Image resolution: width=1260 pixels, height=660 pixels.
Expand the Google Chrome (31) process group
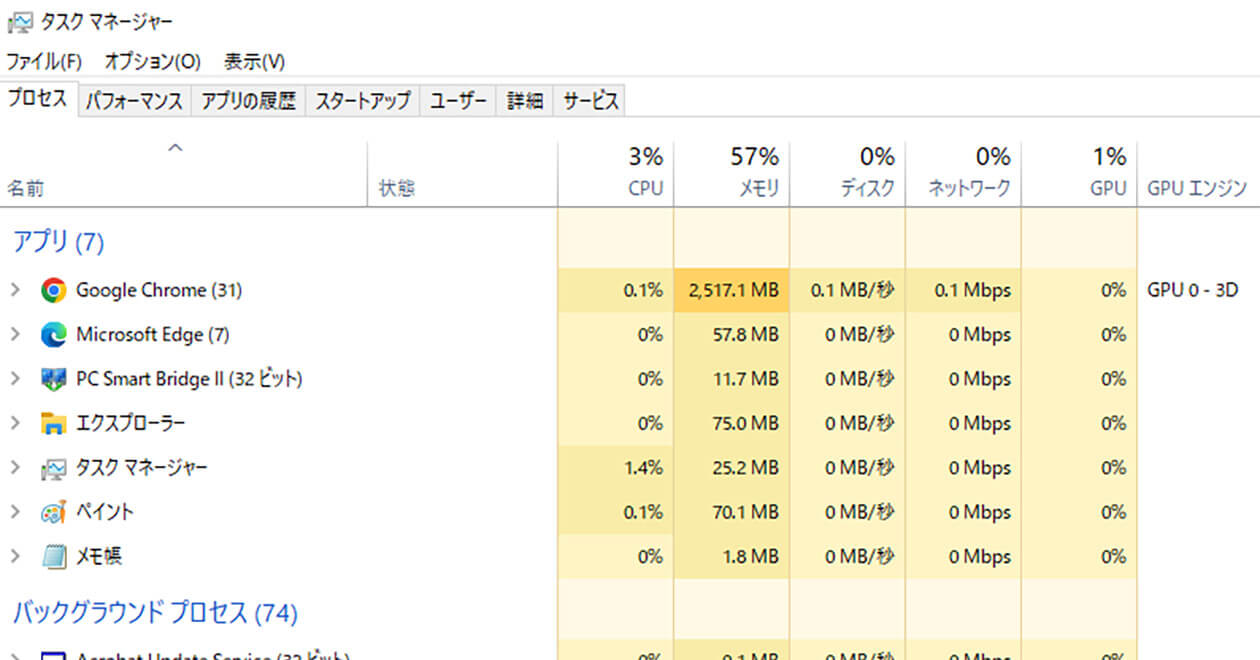[15, 290]
